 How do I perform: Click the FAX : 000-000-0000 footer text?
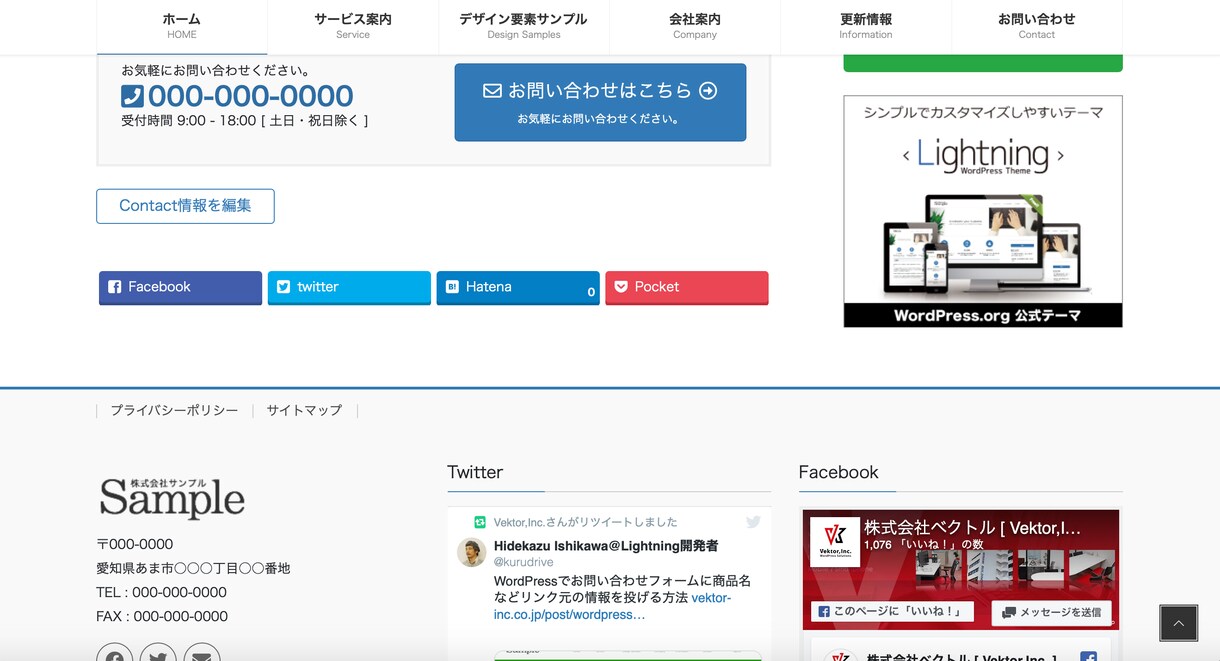tap(162, 616)
